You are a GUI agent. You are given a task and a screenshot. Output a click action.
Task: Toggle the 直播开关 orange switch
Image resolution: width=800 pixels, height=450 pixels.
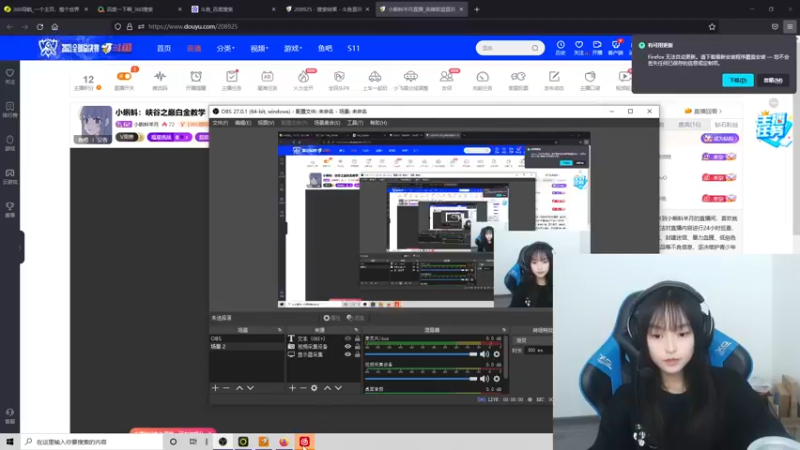(124, 77)
